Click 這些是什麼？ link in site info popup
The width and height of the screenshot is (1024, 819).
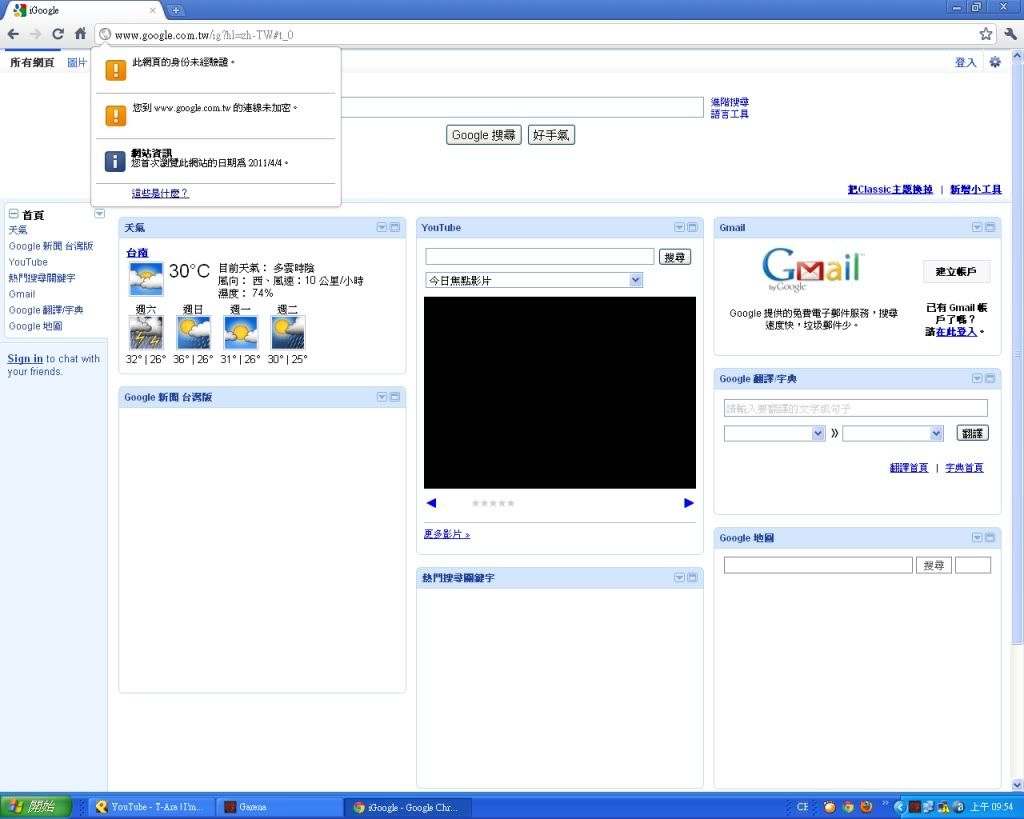[x=160, y=193]
